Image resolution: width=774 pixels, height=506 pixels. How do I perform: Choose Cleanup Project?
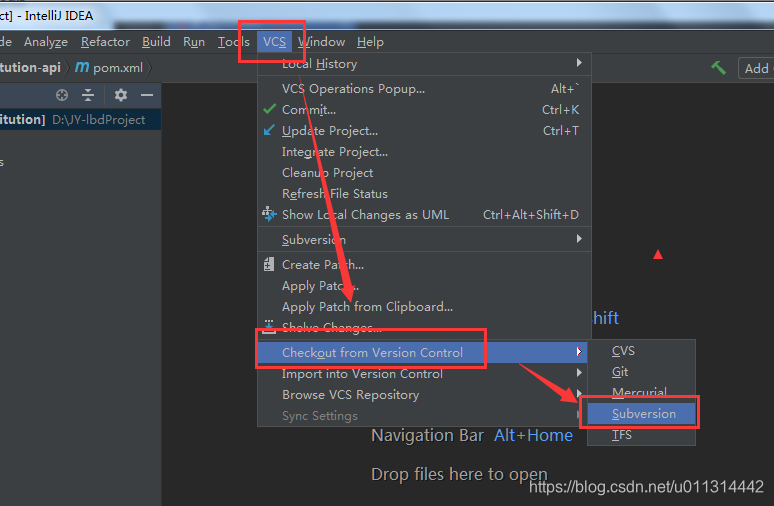click(425, 173)
